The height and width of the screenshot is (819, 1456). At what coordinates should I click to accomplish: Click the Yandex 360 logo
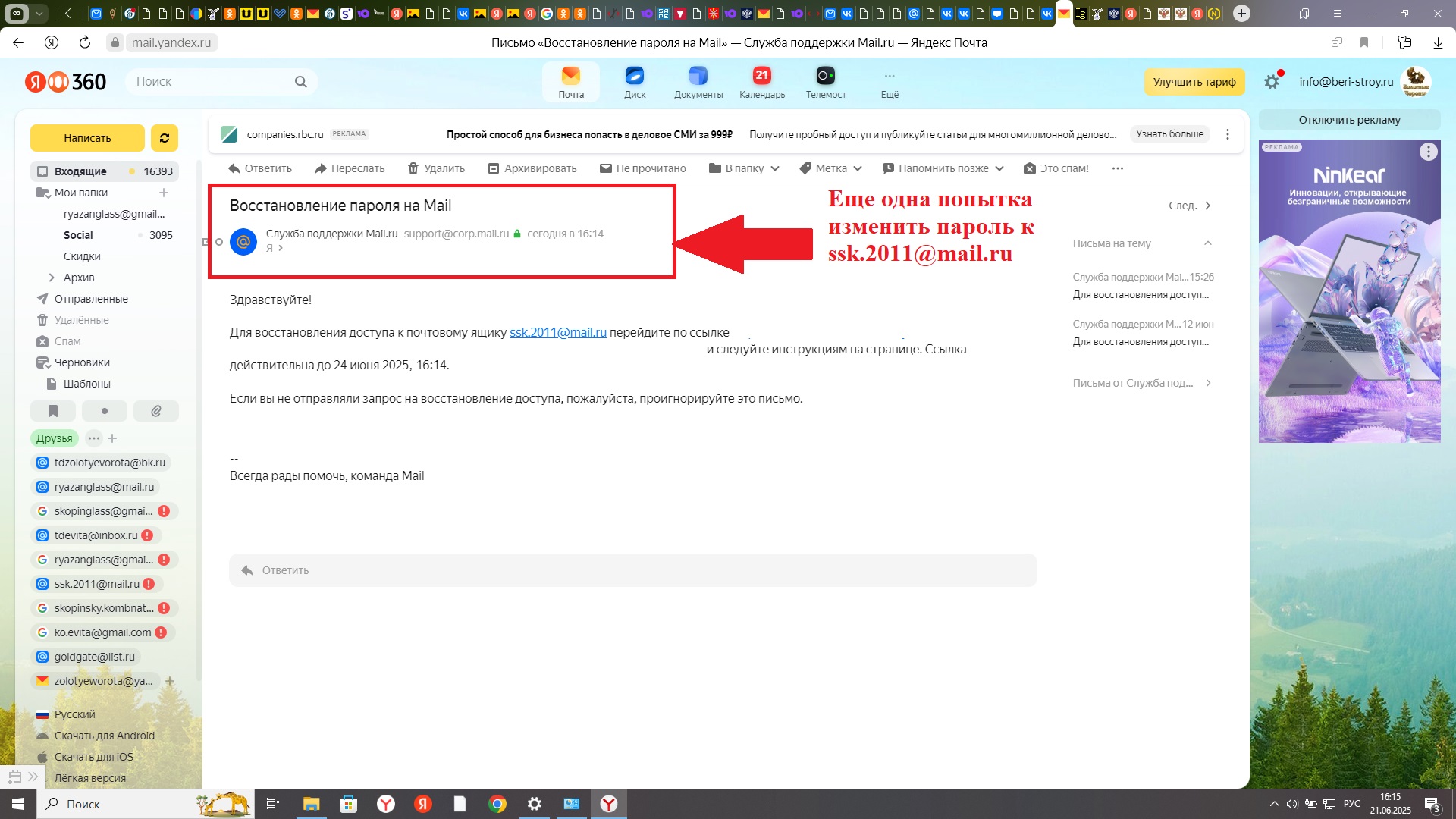(66, 82)
